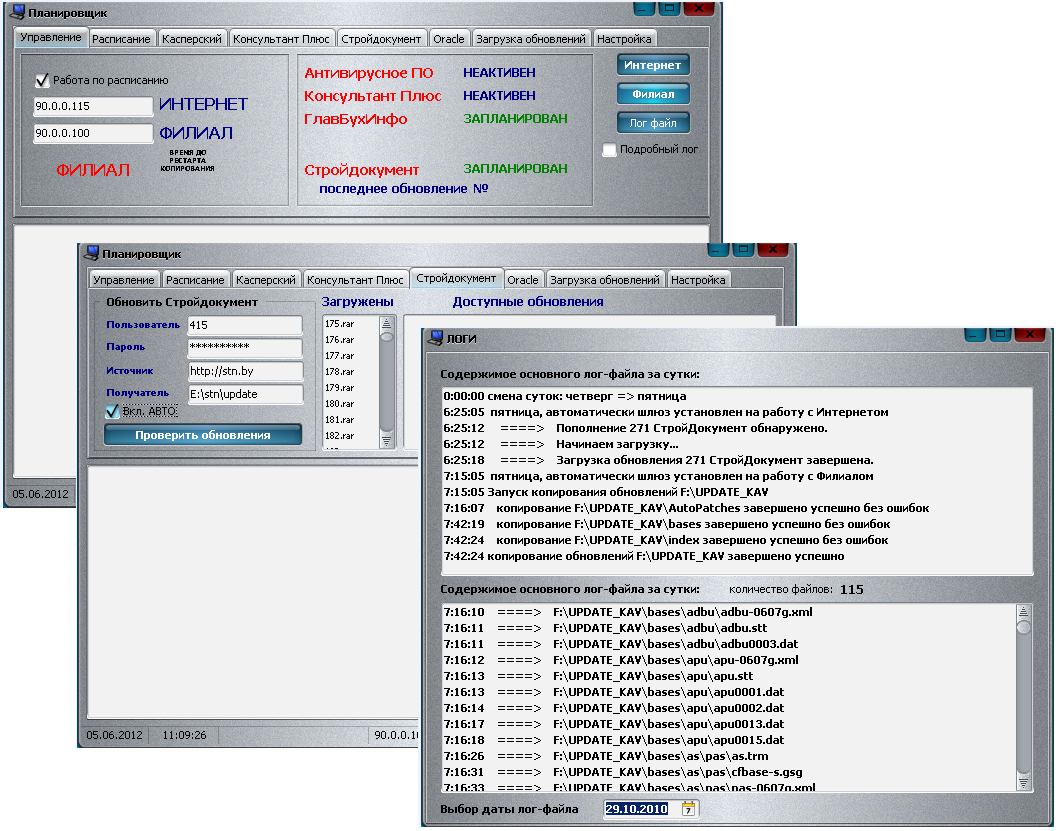Click the ЛОГИ window title bar icon
Image resolution: width=1058 pixels, height=831 pixels.
pos(434,338)
